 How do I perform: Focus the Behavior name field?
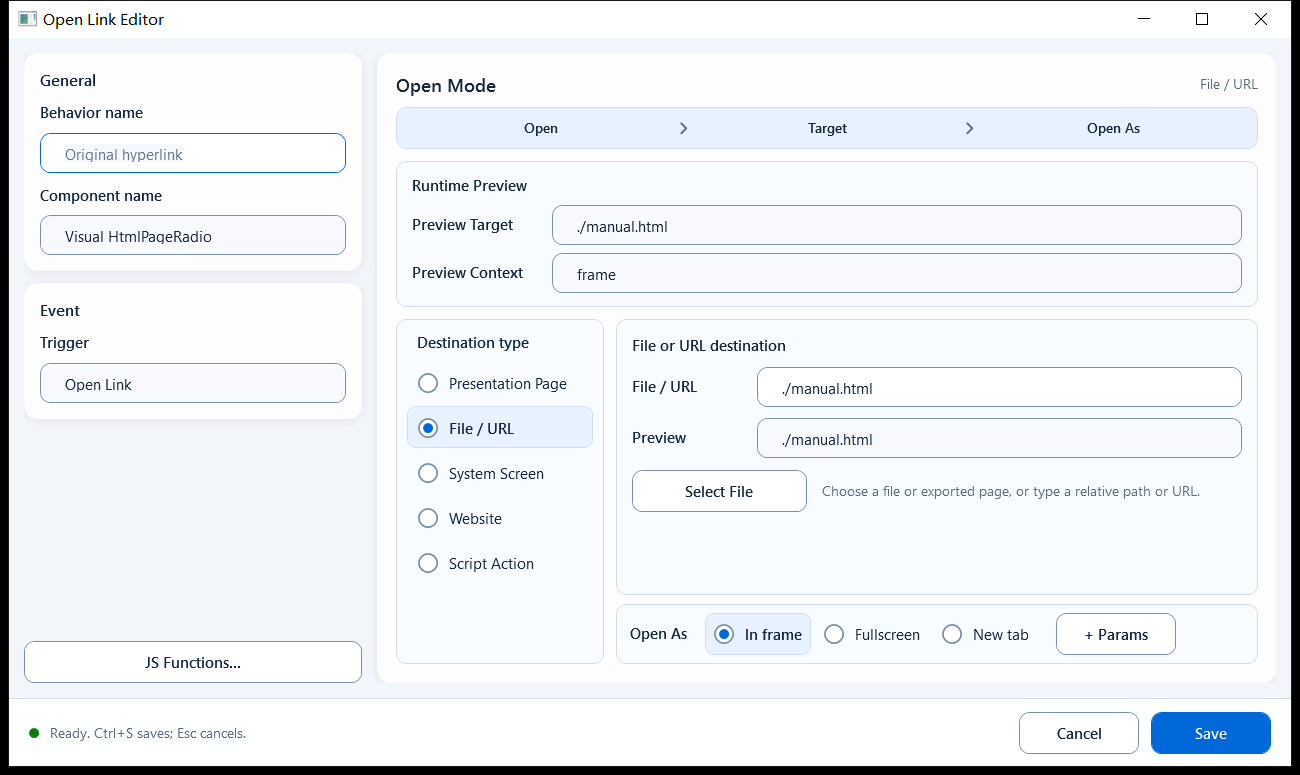193,153
